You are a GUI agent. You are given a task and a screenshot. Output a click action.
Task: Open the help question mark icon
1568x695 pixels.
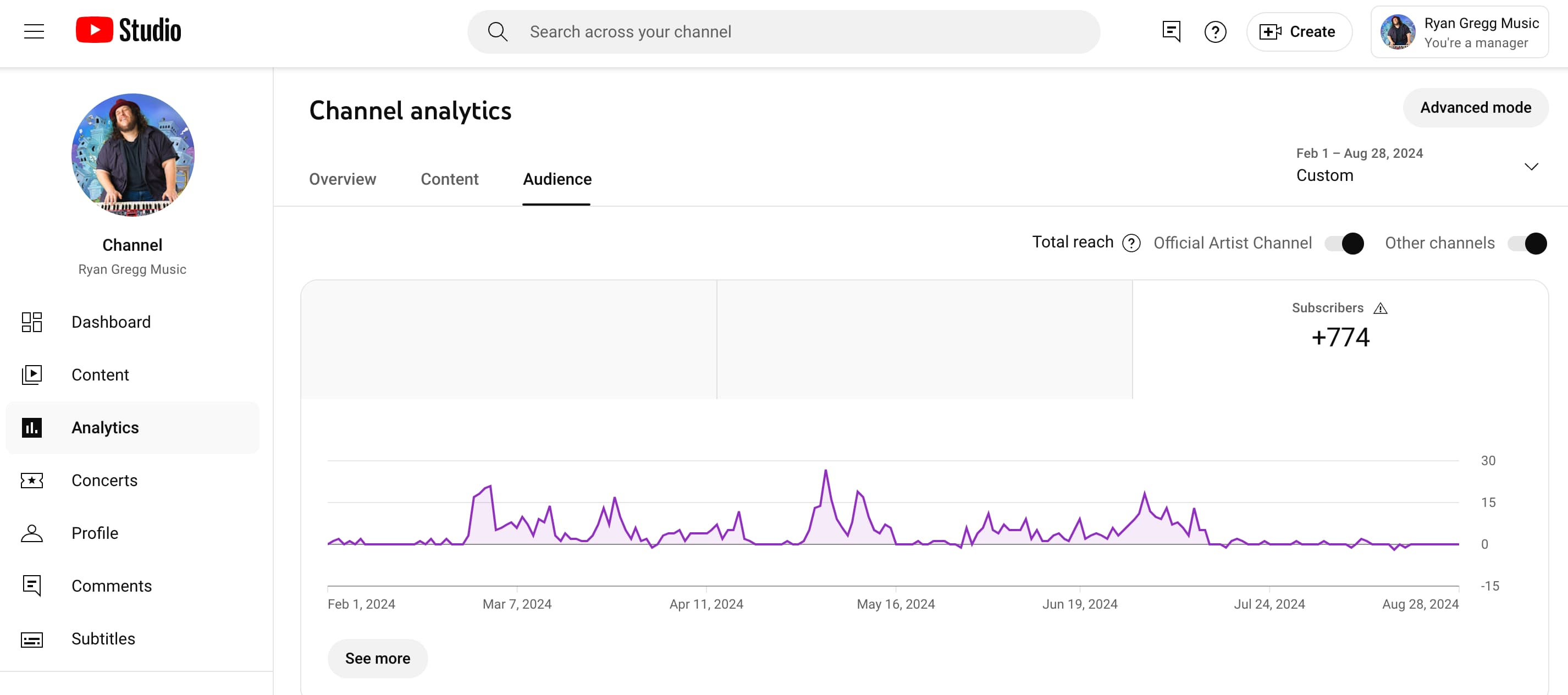coord(1216,31)
